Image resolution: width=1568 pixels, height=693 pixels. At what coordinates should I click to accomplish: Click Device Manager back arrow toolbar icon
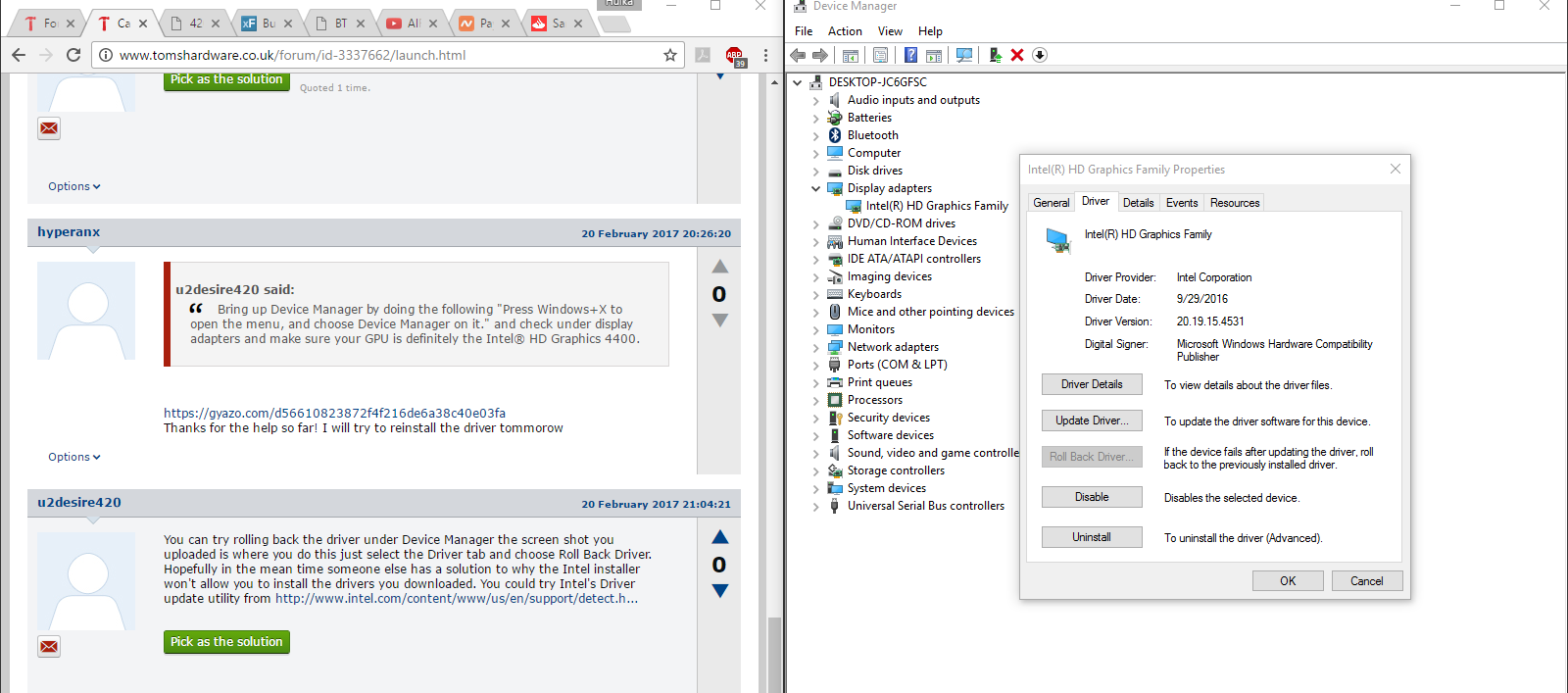(798, 55)
